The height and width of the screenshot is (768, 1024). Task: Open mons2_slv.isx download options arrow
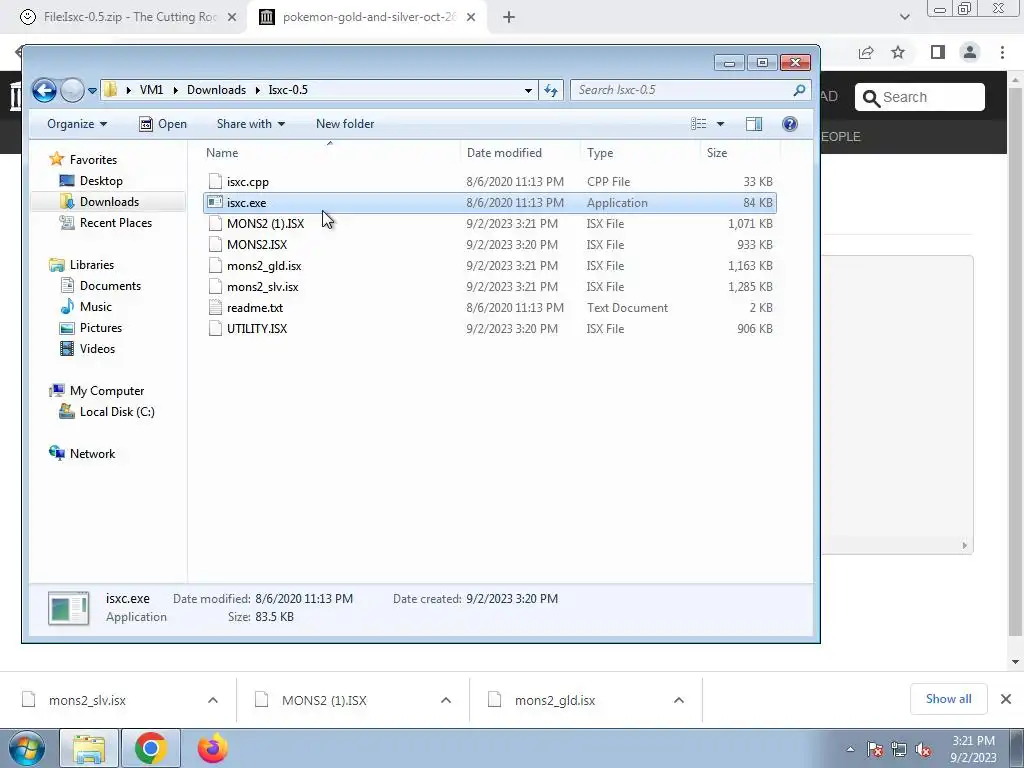(213, 700)
